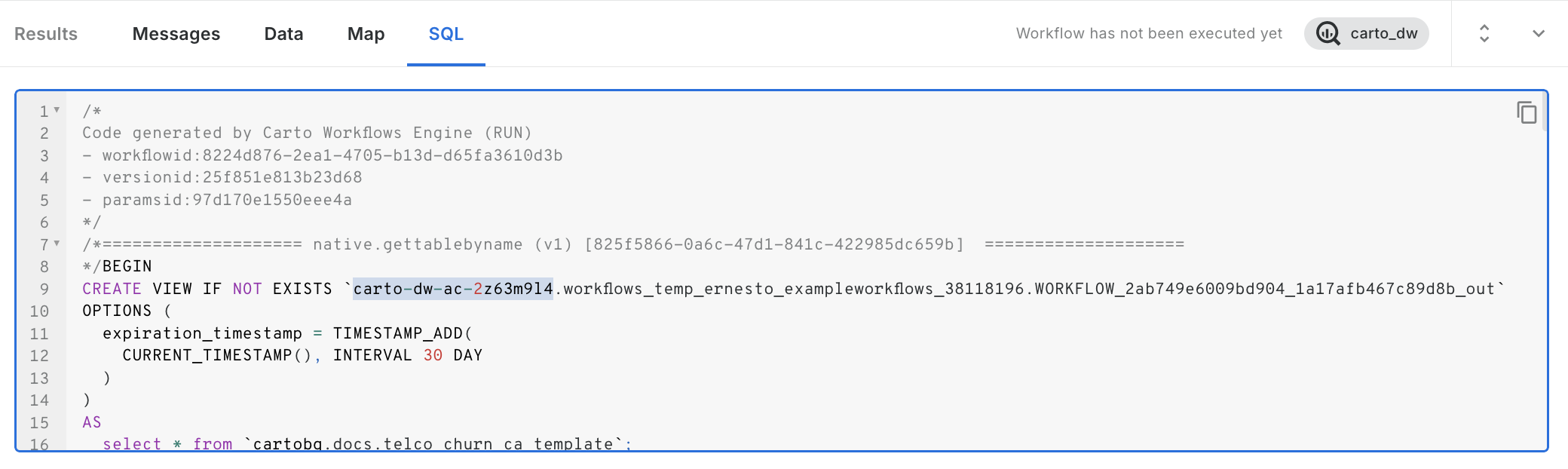Click the line number 9 in the gutter
The height and width of the screenshot is (469, 1568).
pyautogui.click(x=44, y=289)
